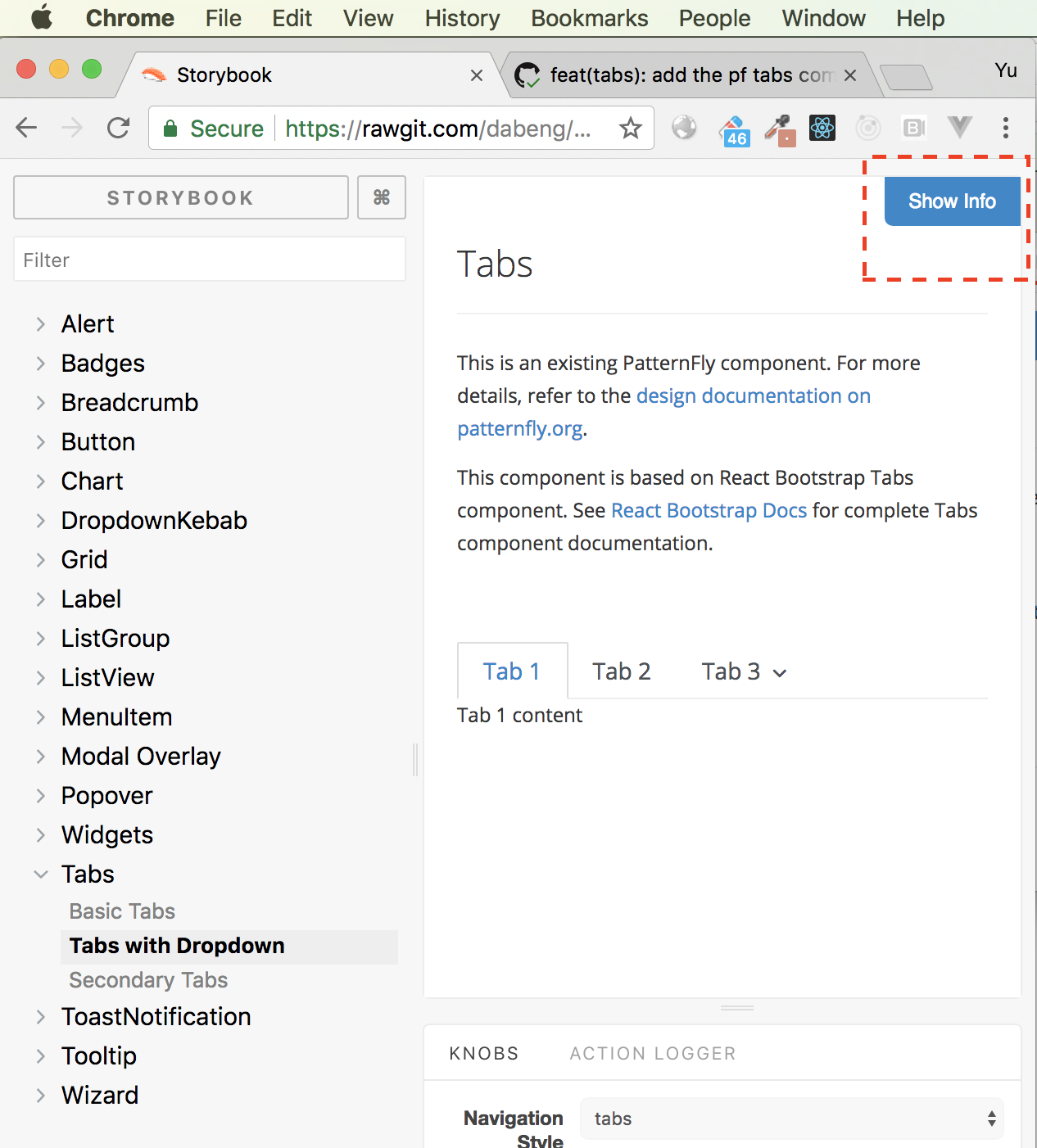
Task: Click the eyedropper color picker extension
Action: pos(781,129)
